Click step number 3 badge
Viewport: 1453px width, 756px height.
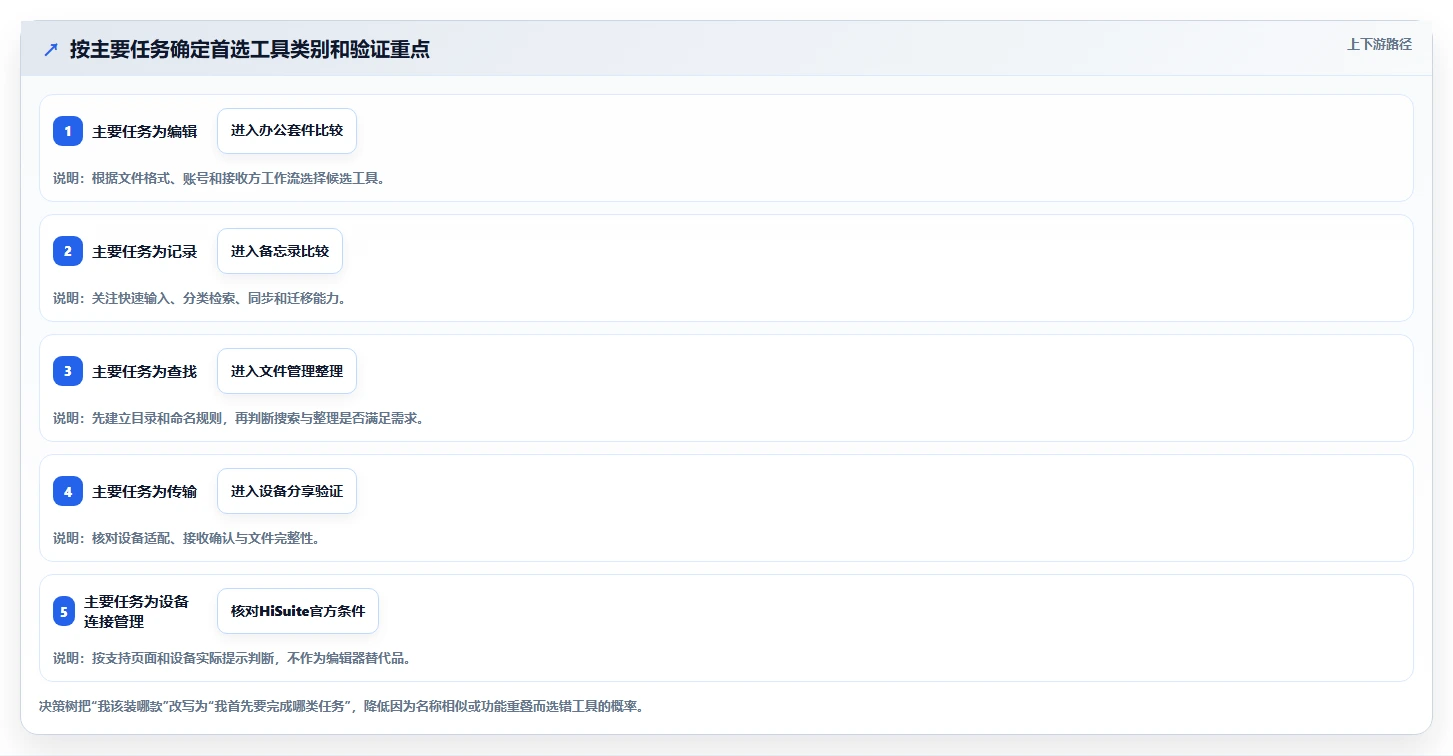pos(68,371)
